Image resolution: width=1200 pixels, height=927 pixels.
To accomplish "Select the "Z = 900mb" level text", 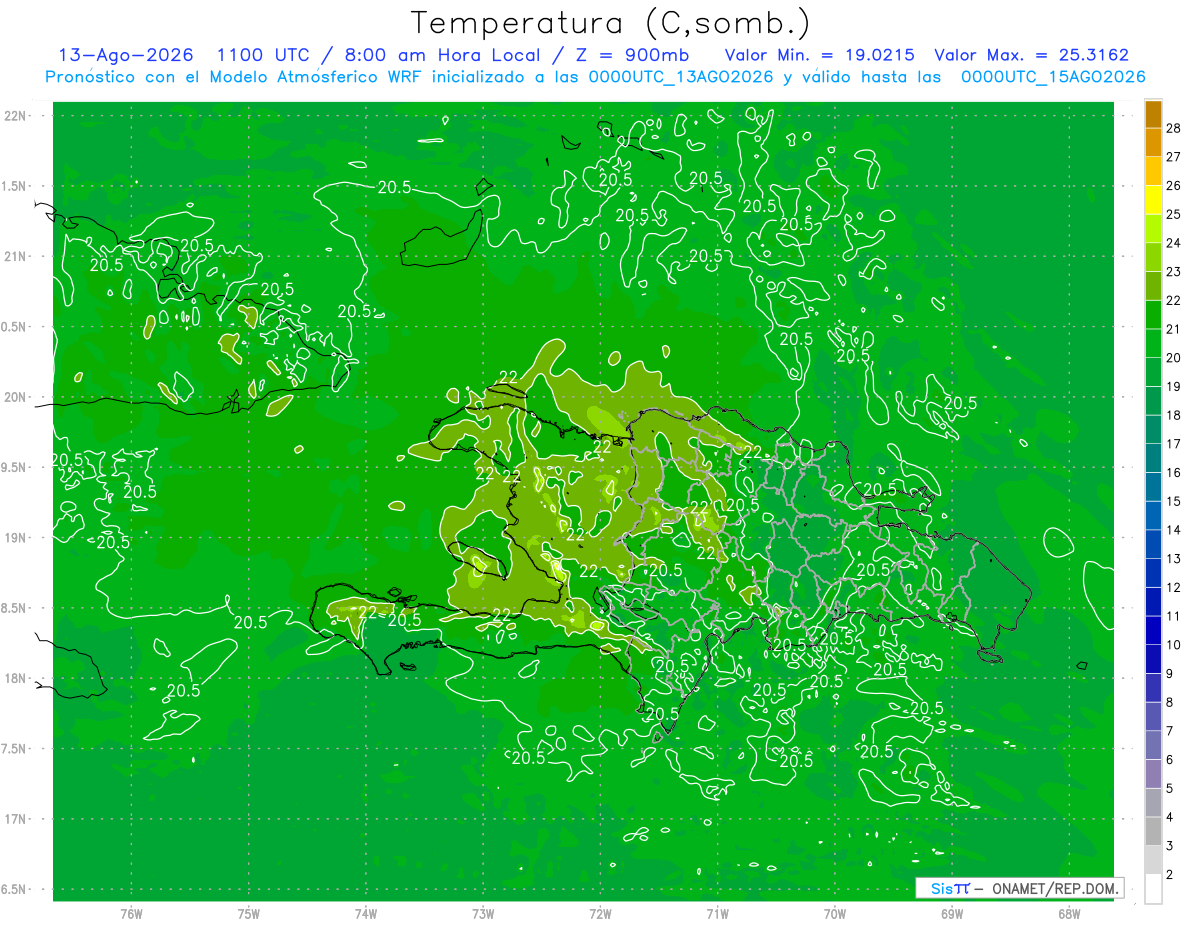I will pyautogui.click(x=631, y=55).
